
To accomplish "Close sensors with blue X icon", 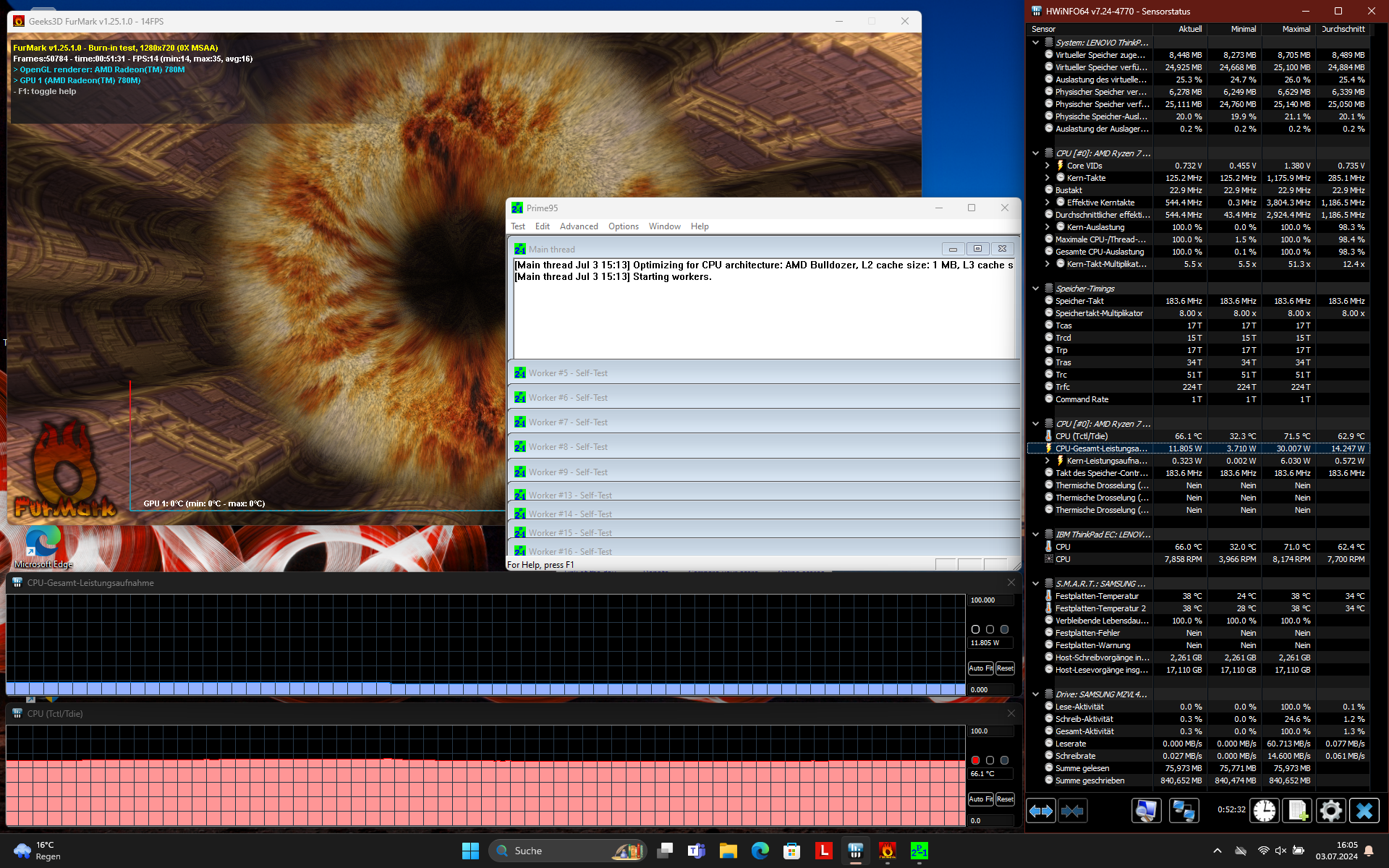I will (1364, 811).
